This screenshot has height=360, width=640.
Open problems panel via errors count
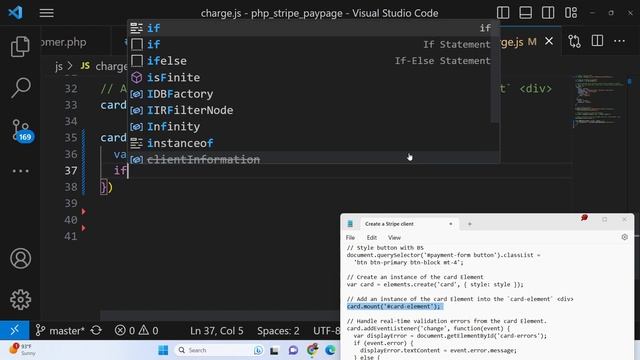[125, 330]
